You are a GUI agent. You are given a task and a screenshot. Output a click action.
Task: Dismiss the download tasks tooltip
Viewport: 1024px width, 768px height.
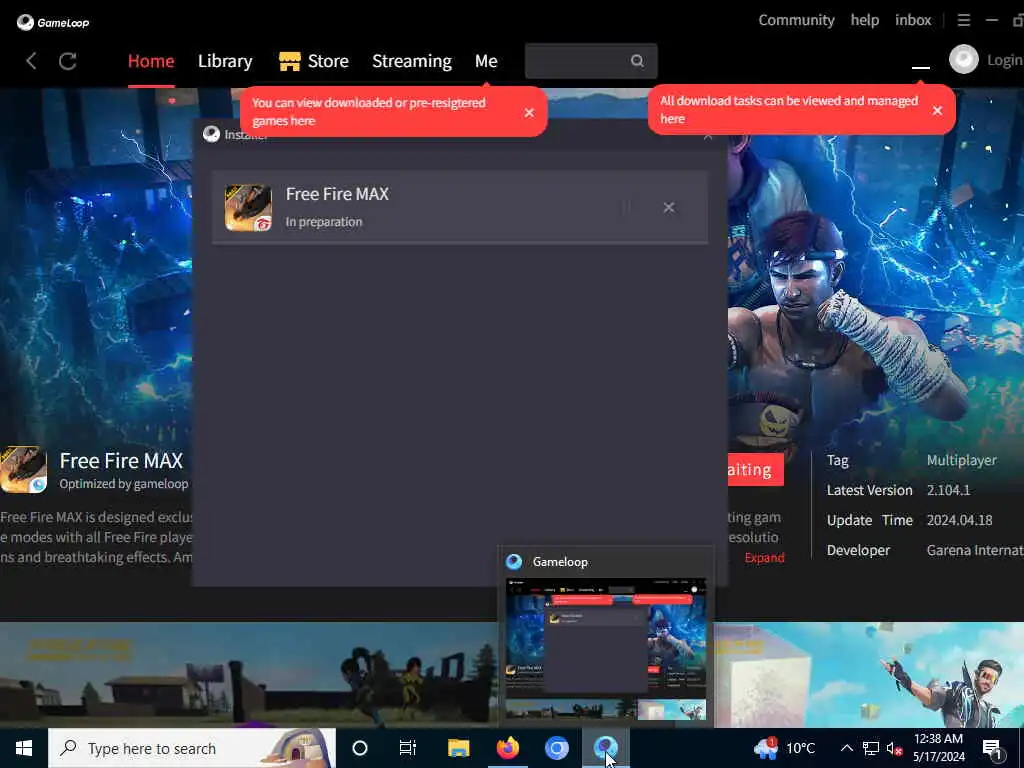click(x=938, y=110)
